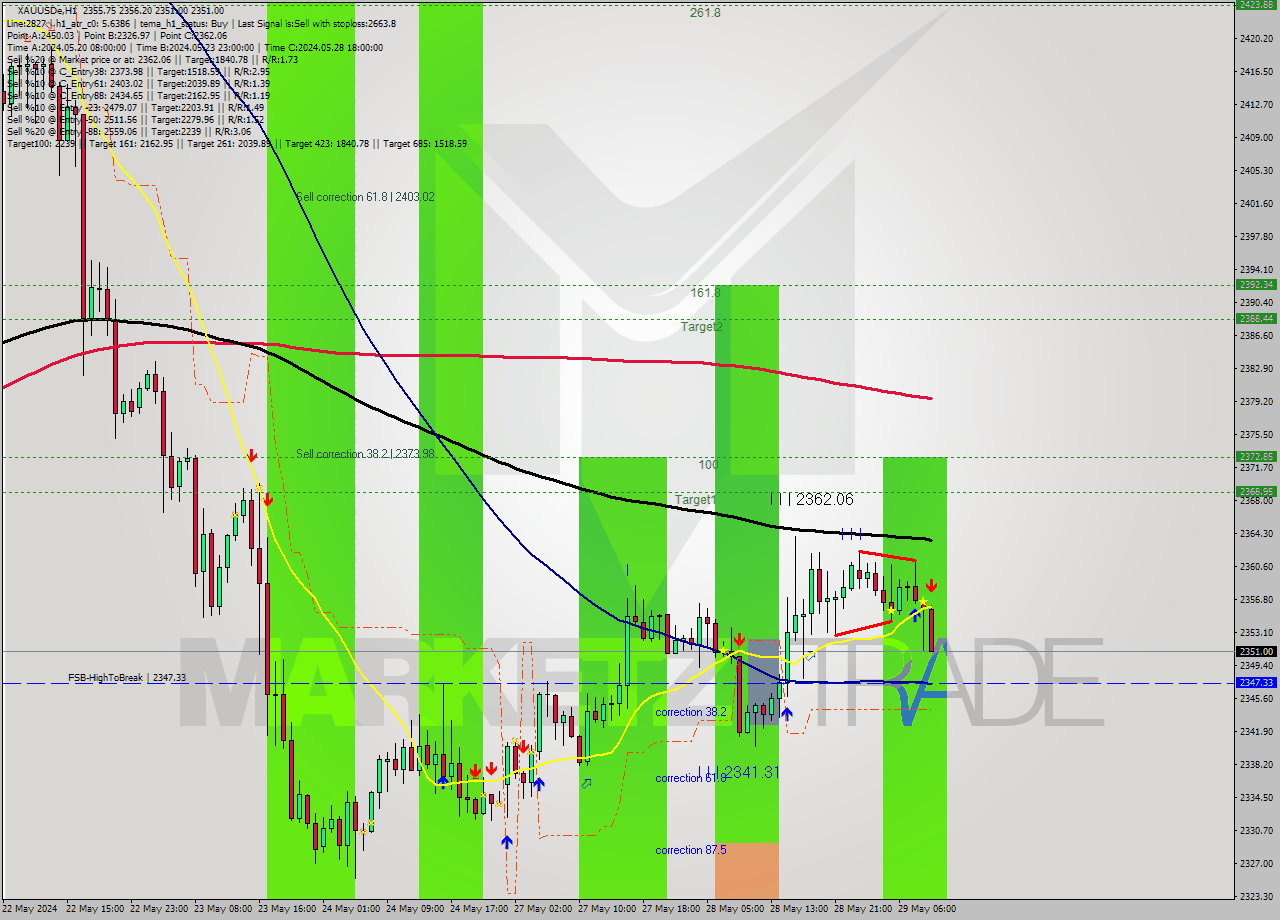Screen dimensions: 1280x920
Task: Click the 23 May 08:00 time label
Action: point(222,909)
